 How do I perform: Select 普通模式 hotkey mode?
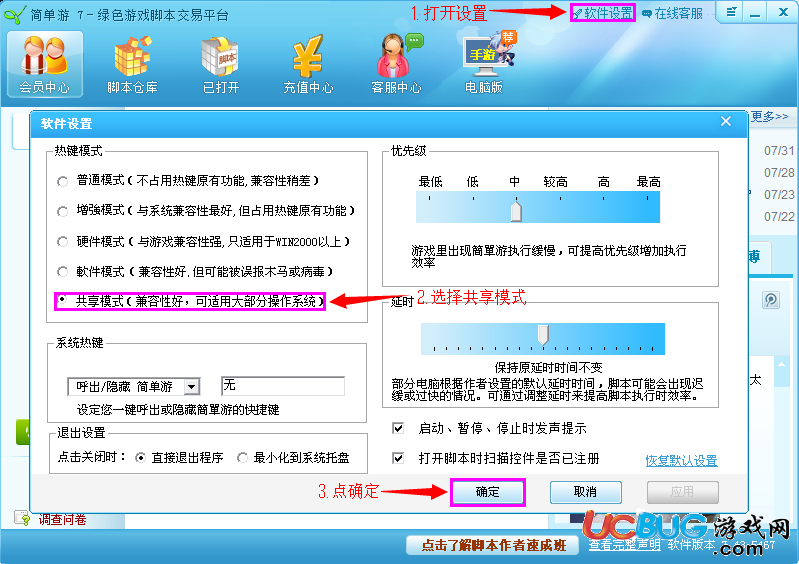[63, 181]
